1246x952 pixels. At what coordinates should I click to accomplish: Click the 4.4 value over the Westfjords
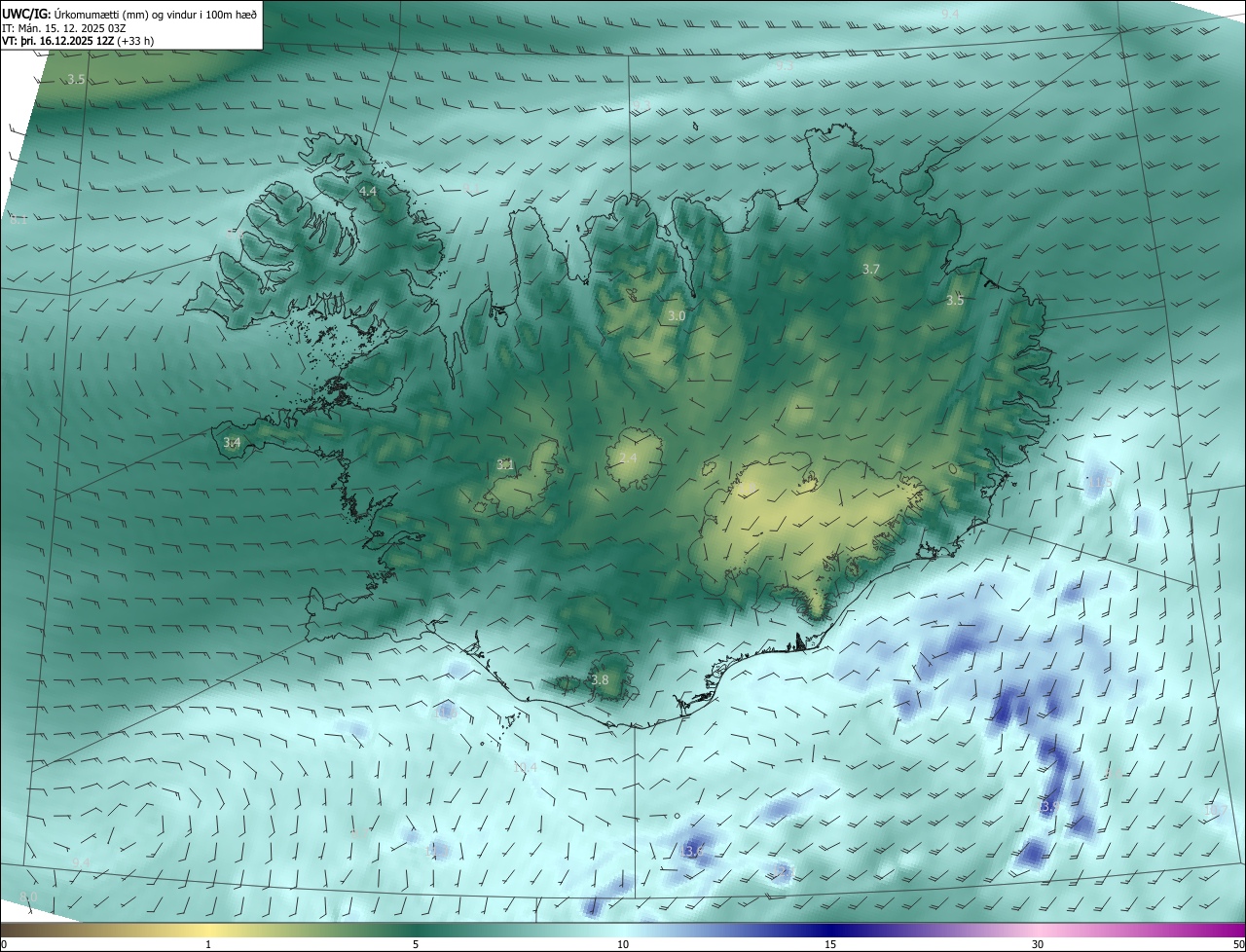[368, 193]
